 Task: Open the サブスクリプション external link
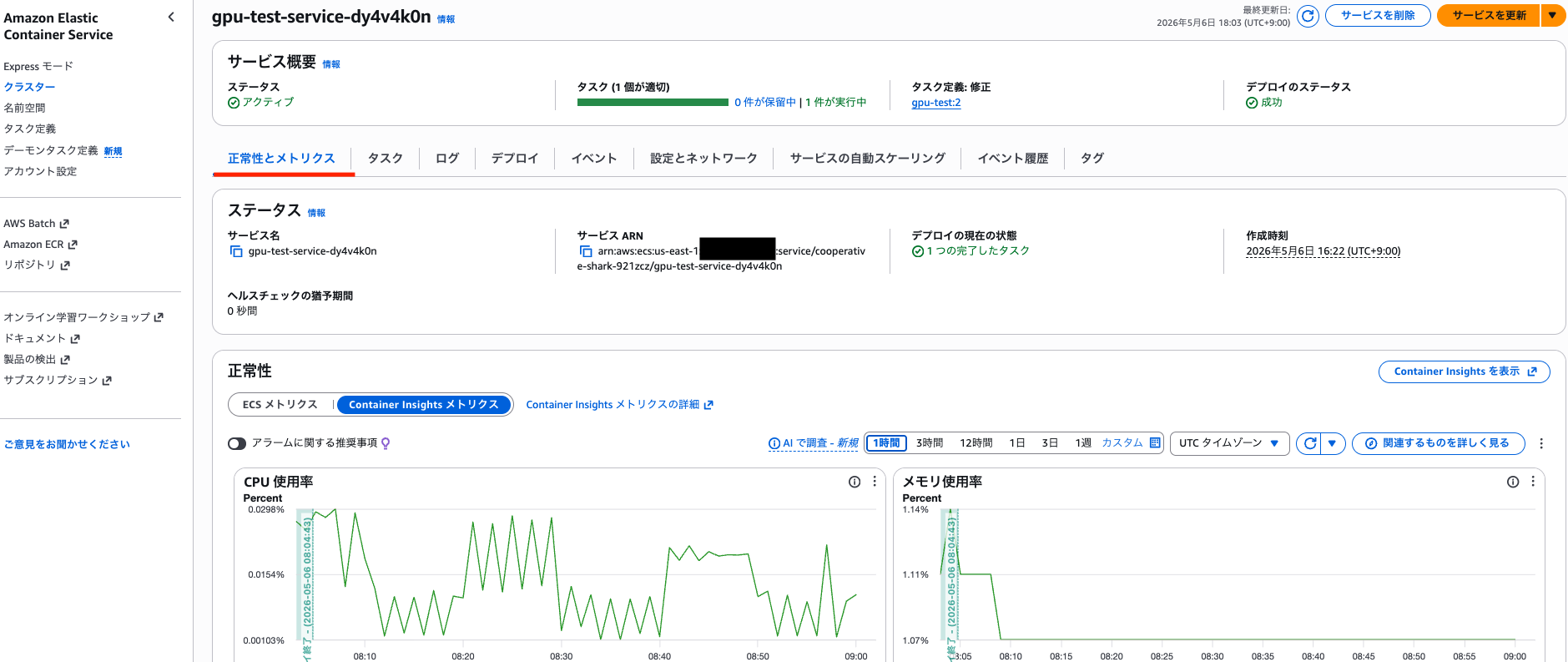pos(58,380)
